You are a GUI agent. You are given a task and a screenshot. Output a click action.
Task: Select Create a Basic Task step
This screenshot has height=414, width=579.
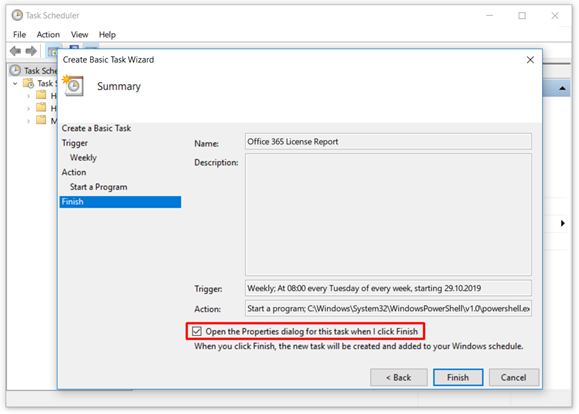(96, 128)
